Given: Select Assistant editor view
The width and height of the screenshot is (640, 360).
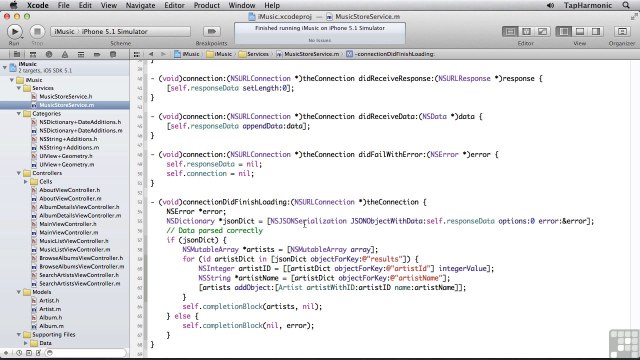Looking at the screenshot, I should (526, 31).
